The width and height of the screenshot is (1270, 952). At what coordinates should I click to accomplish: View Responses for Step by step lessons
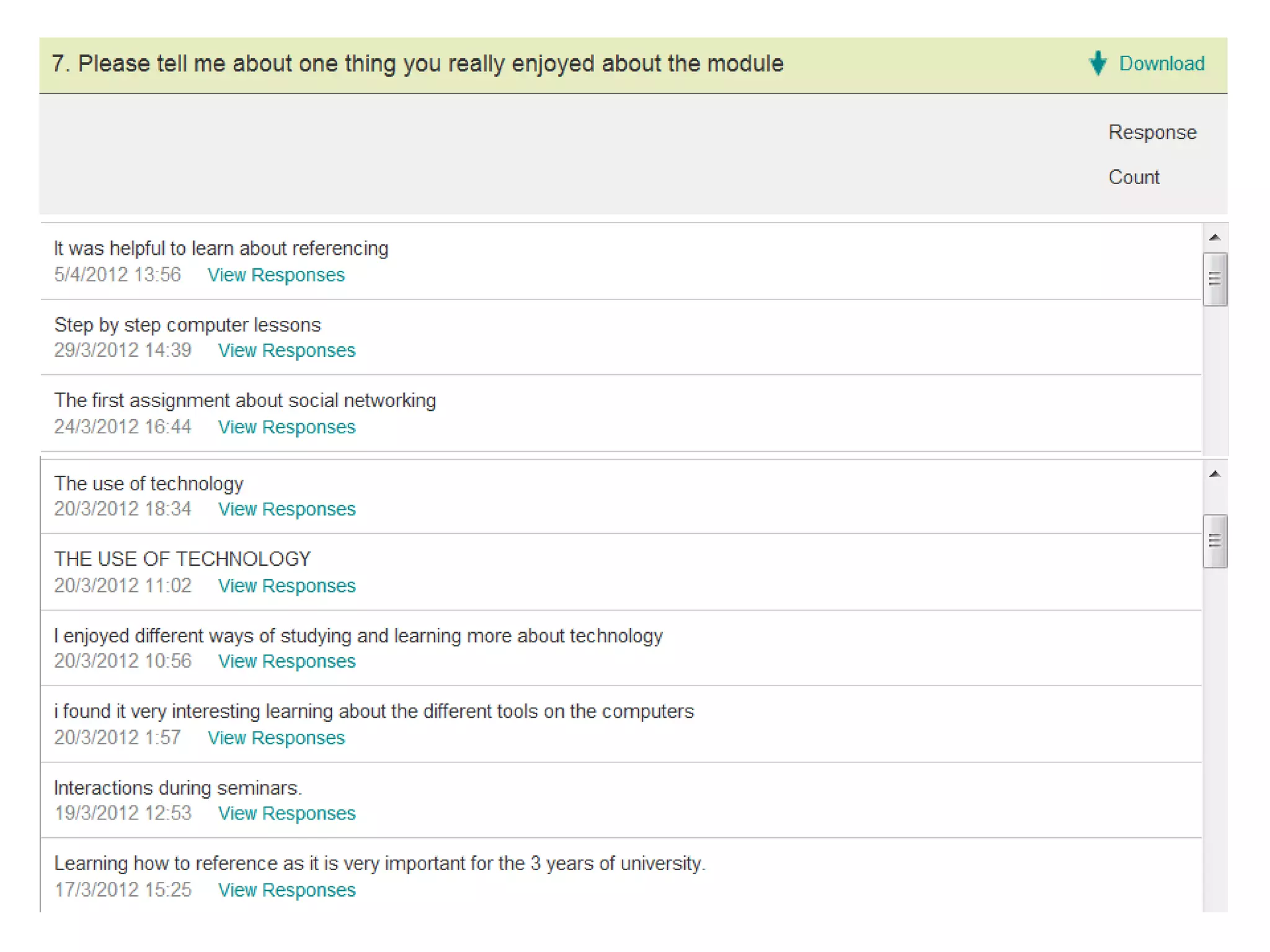[x=286, y=350]
